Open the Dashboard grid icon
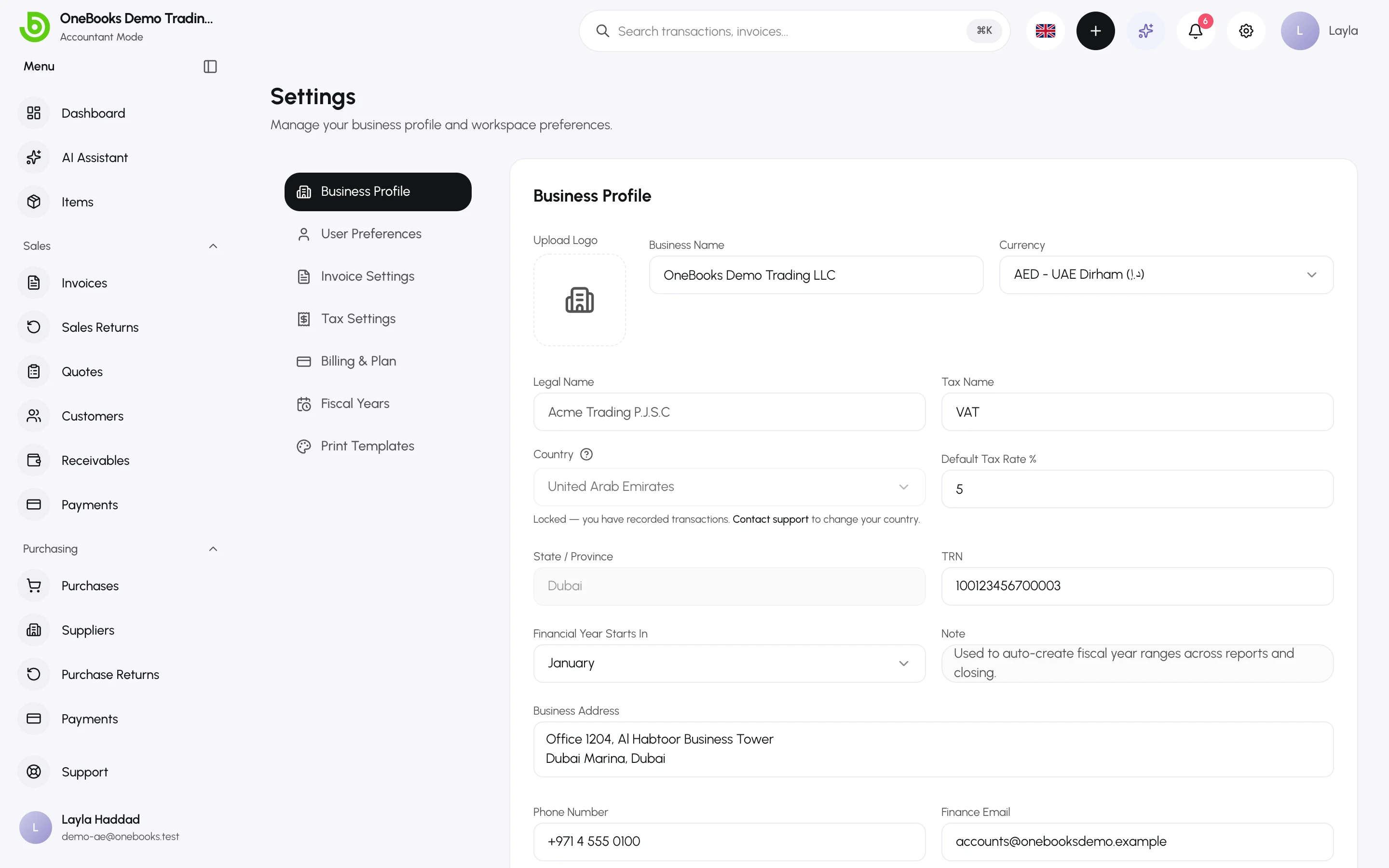Image resolution: width=1389 pixels, height=868 pixels. [x=34, y=113]
